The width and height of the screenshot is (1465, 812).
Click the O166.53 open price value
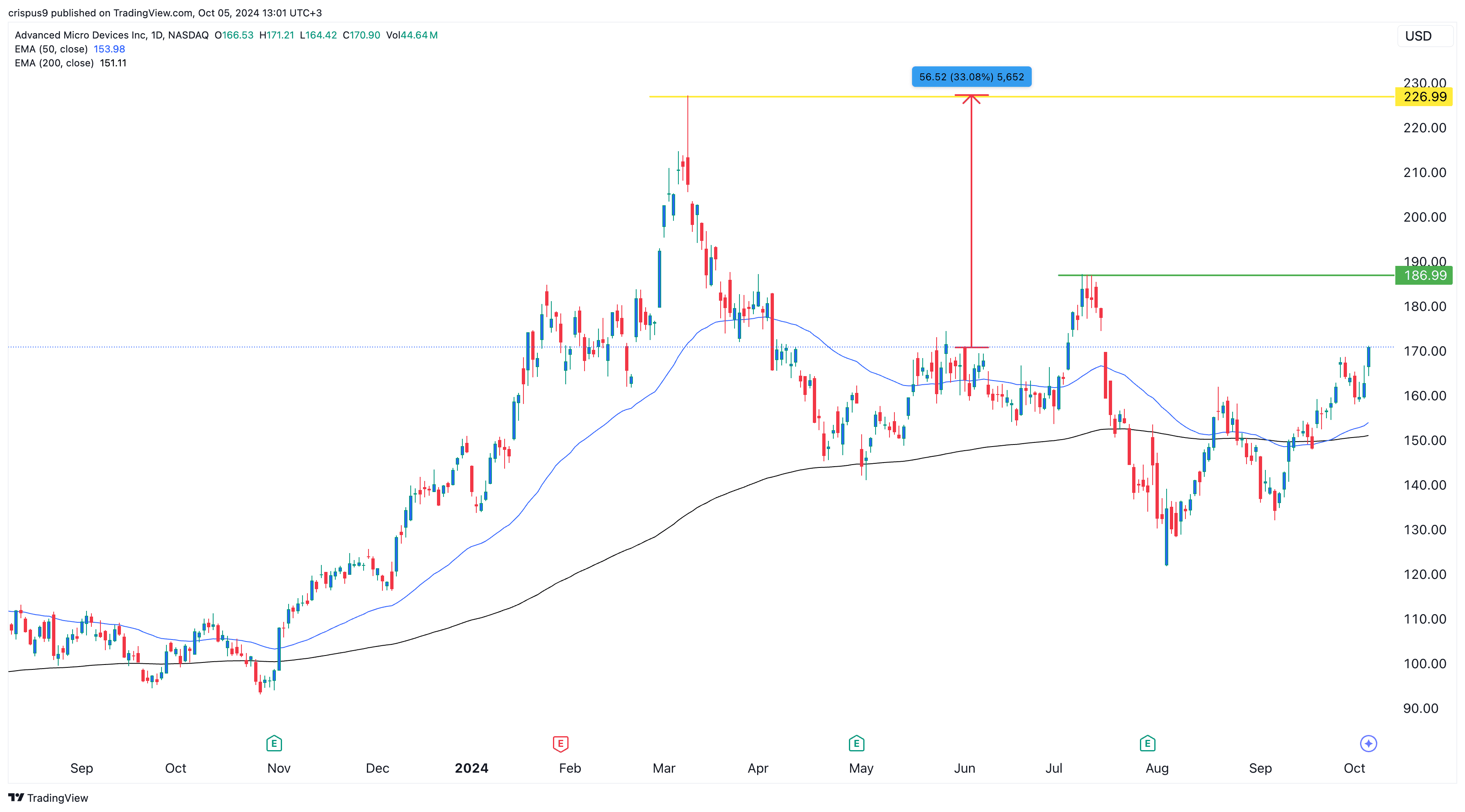pyautogui.click(x=234, y=35)
